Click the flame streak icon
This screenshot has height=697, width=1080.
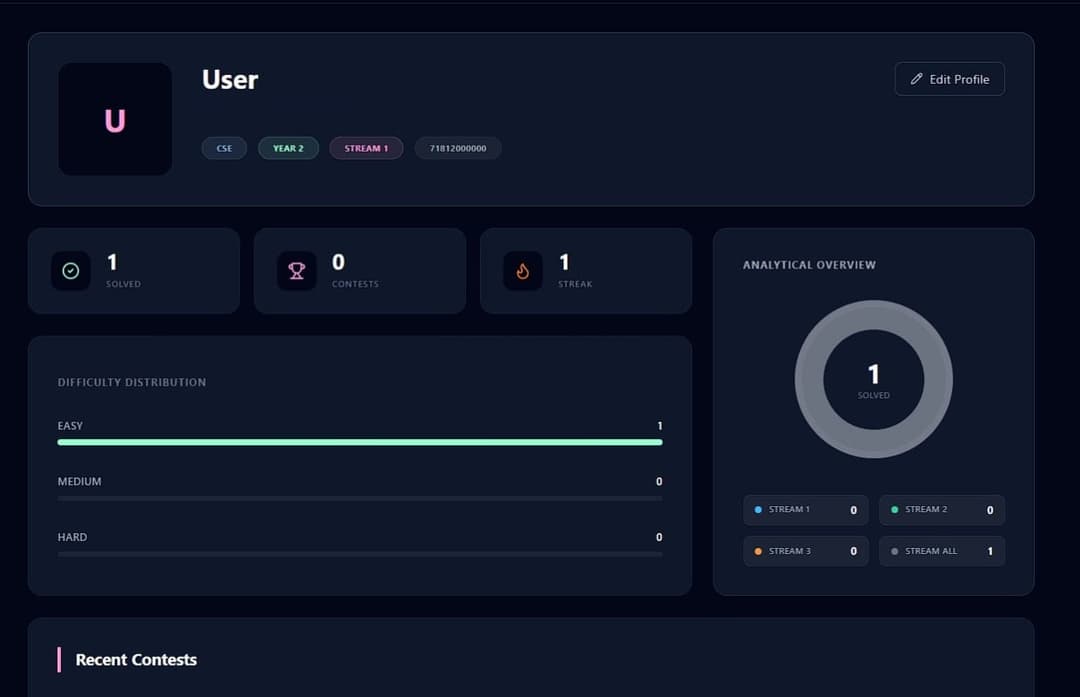tap(522, 270)
